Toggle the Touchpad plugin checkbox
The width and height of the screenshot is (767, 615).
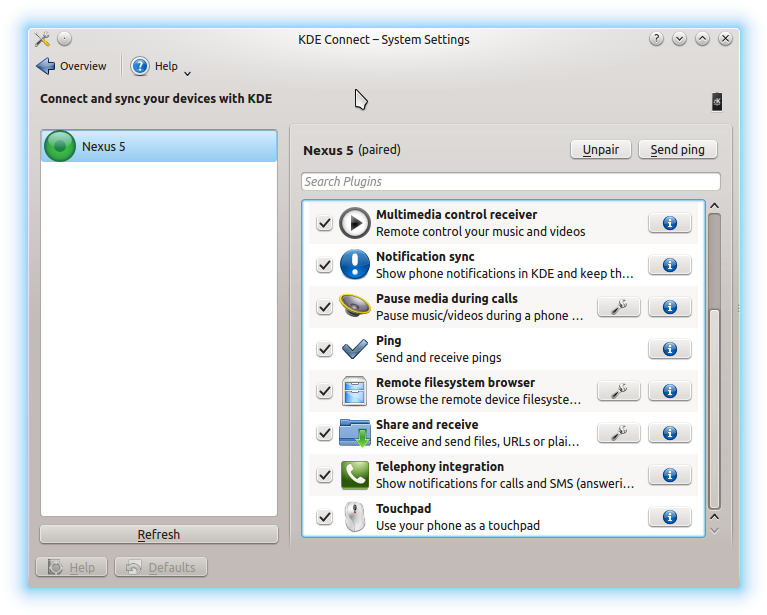[x=324, y=517]
